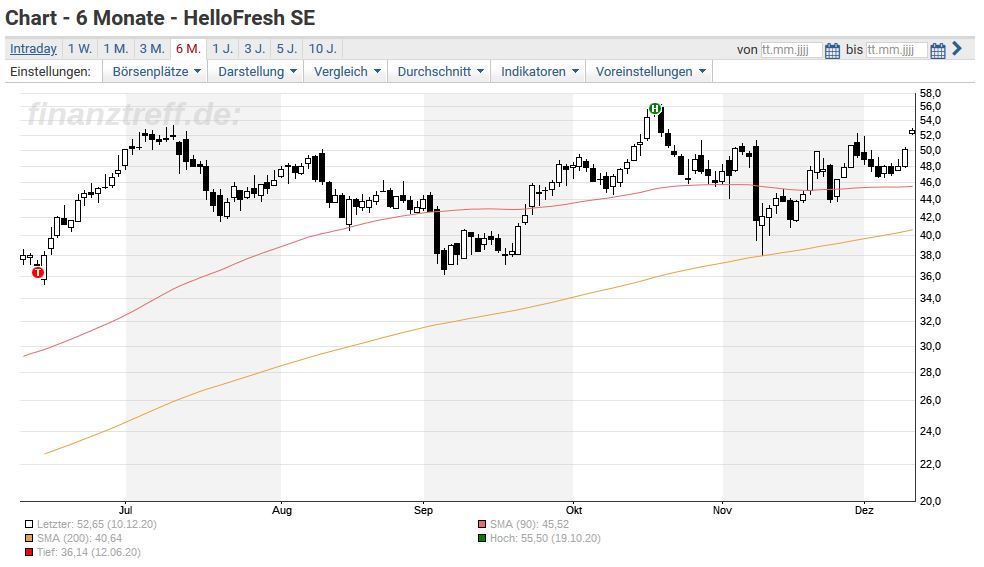Image resolution: width=984 pixels, height=567 pixels.
Task: Click the chart title 'Chart - 6 Monate - HelloFresh SE'
Action: (160, 18)
